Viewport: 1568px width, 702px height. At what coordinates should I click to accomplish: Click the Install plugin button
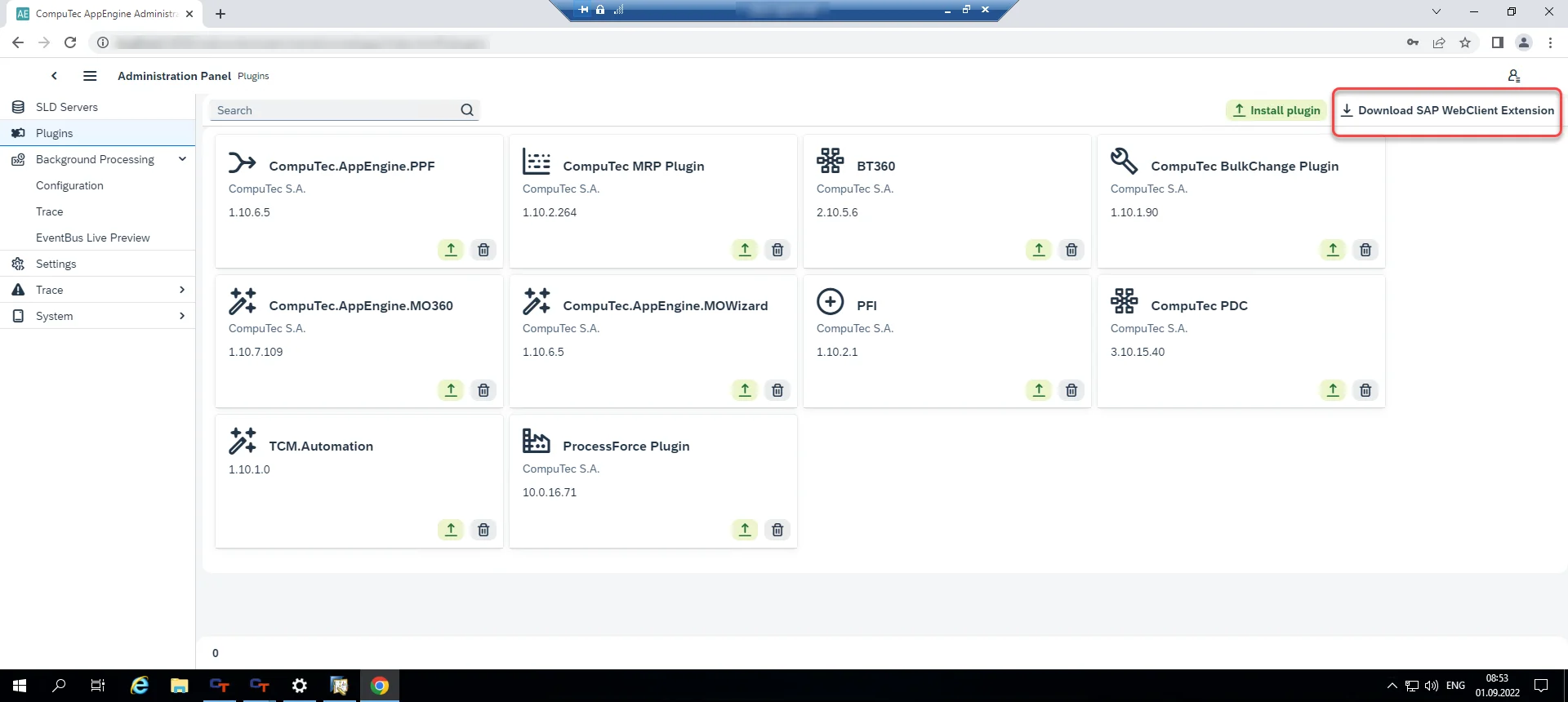click(x=1276, y=110)
